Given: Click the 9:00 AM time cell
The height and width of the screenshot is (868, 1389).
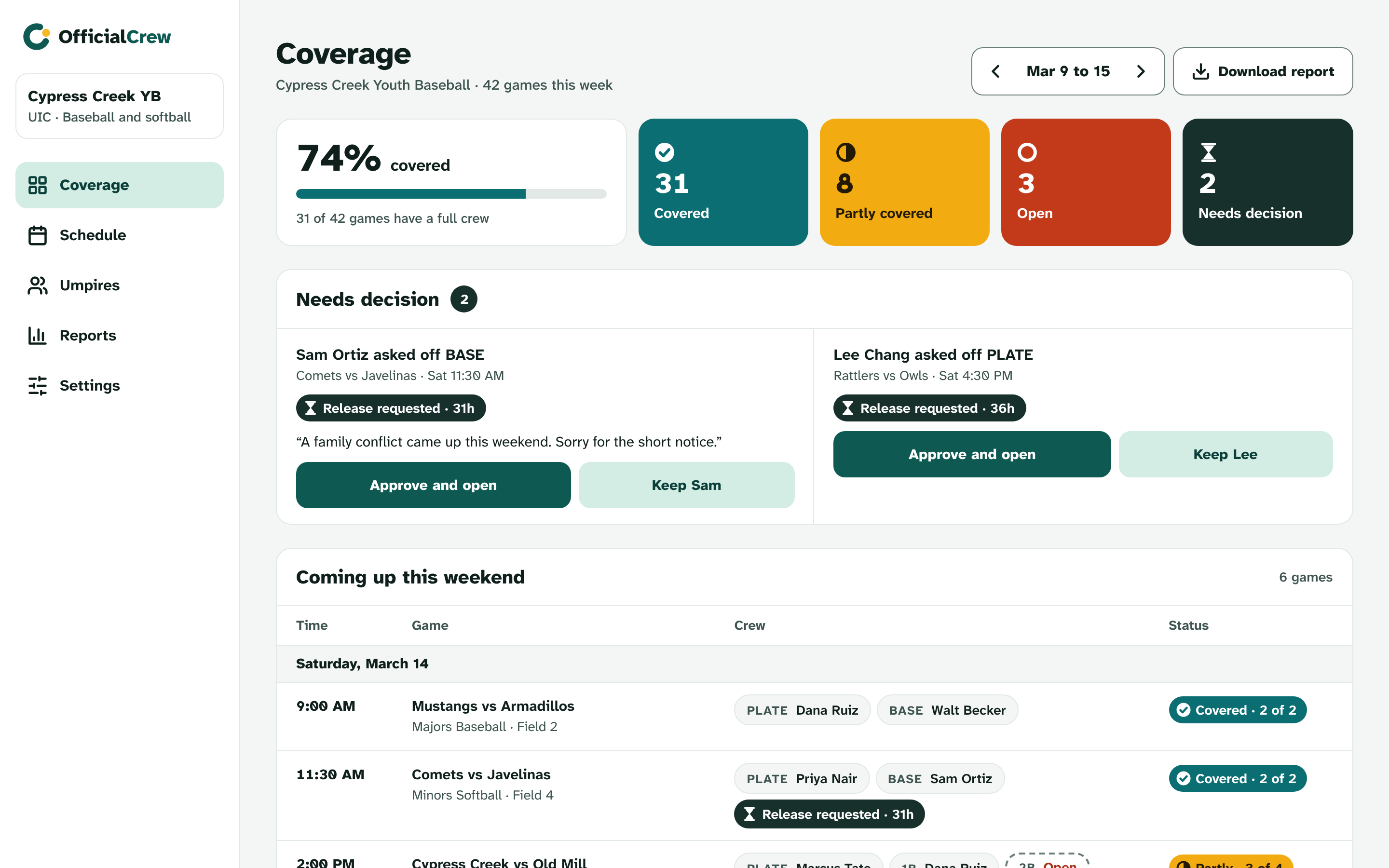Looking at the screenshot, I should 326,706.
